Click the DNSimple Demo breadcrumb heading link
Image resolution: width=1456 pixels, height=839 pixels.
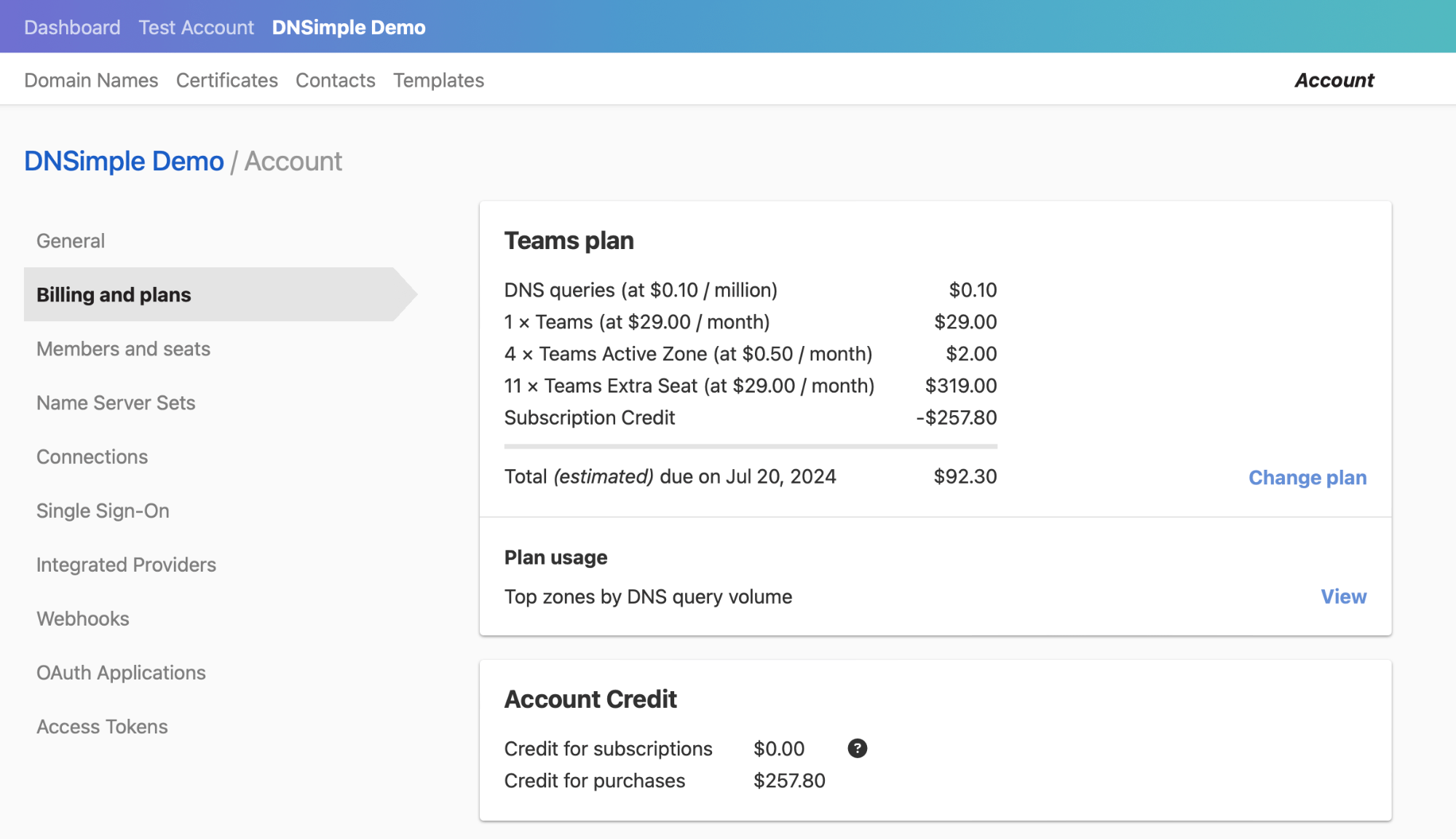124,161
